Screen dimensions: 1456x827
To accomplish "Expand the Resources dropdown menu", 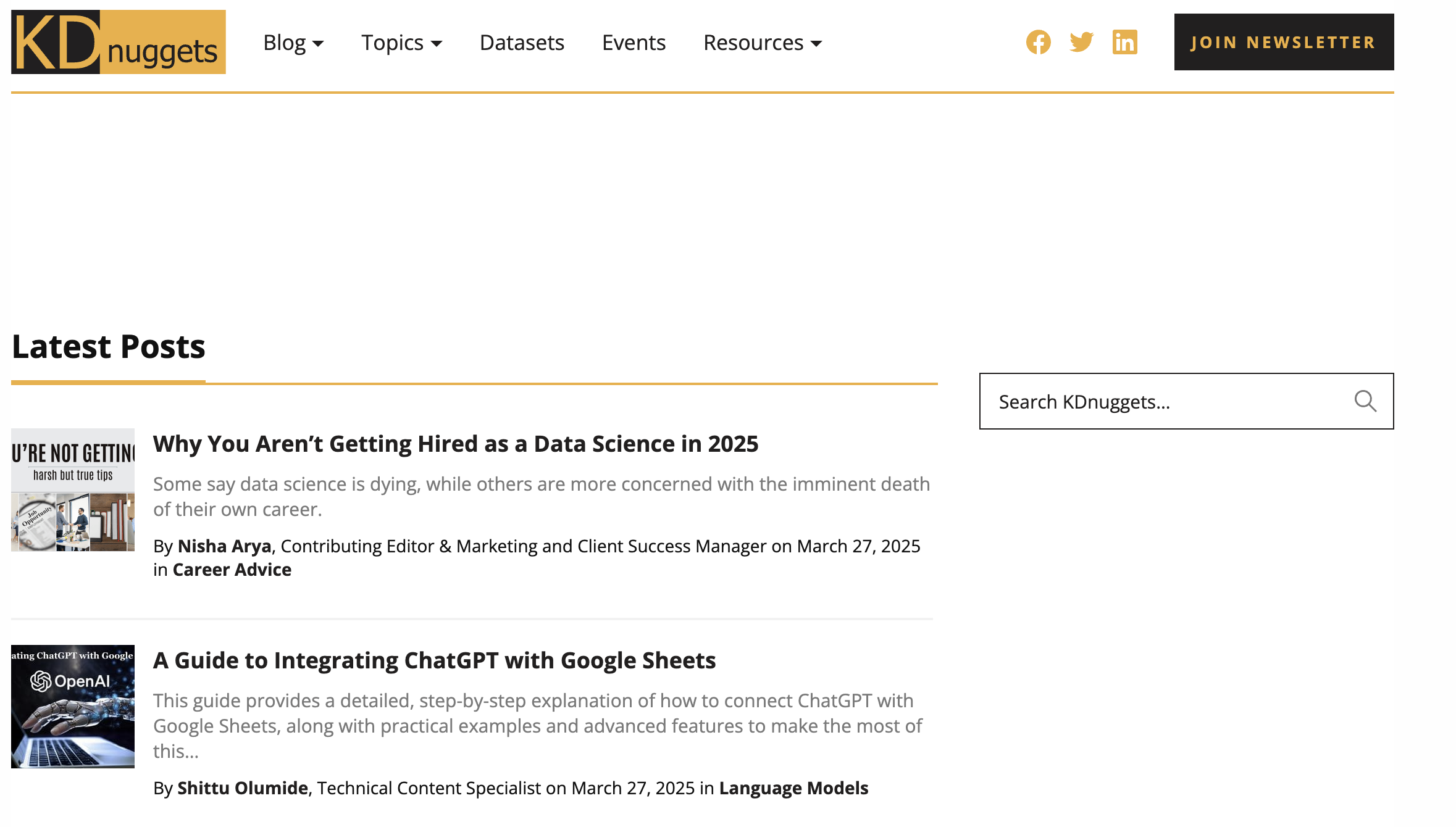I will tap(762, 43).
